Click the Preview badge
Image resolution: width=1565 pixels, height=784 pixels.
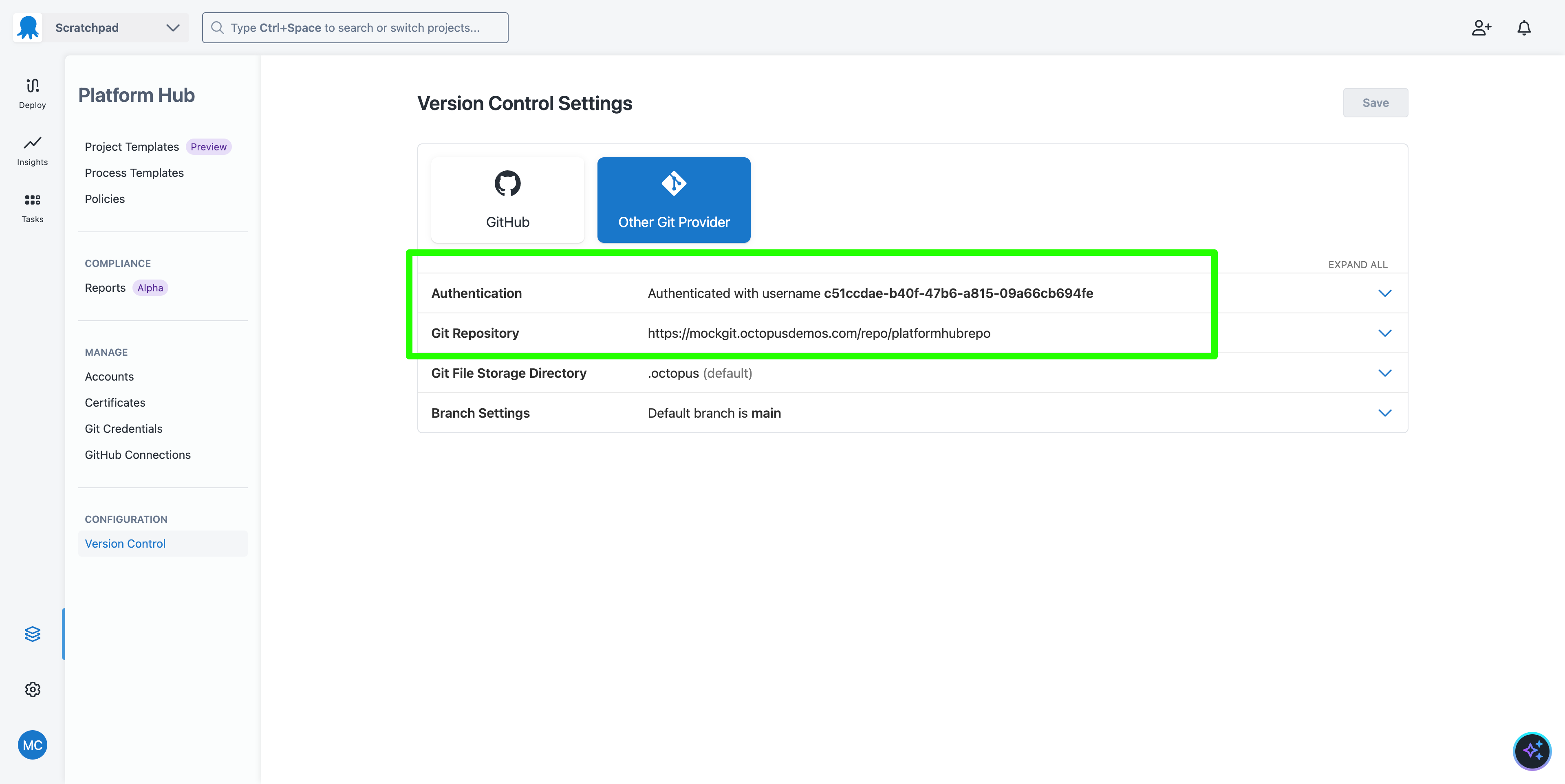pyautogui.click(x=208, y=147)
